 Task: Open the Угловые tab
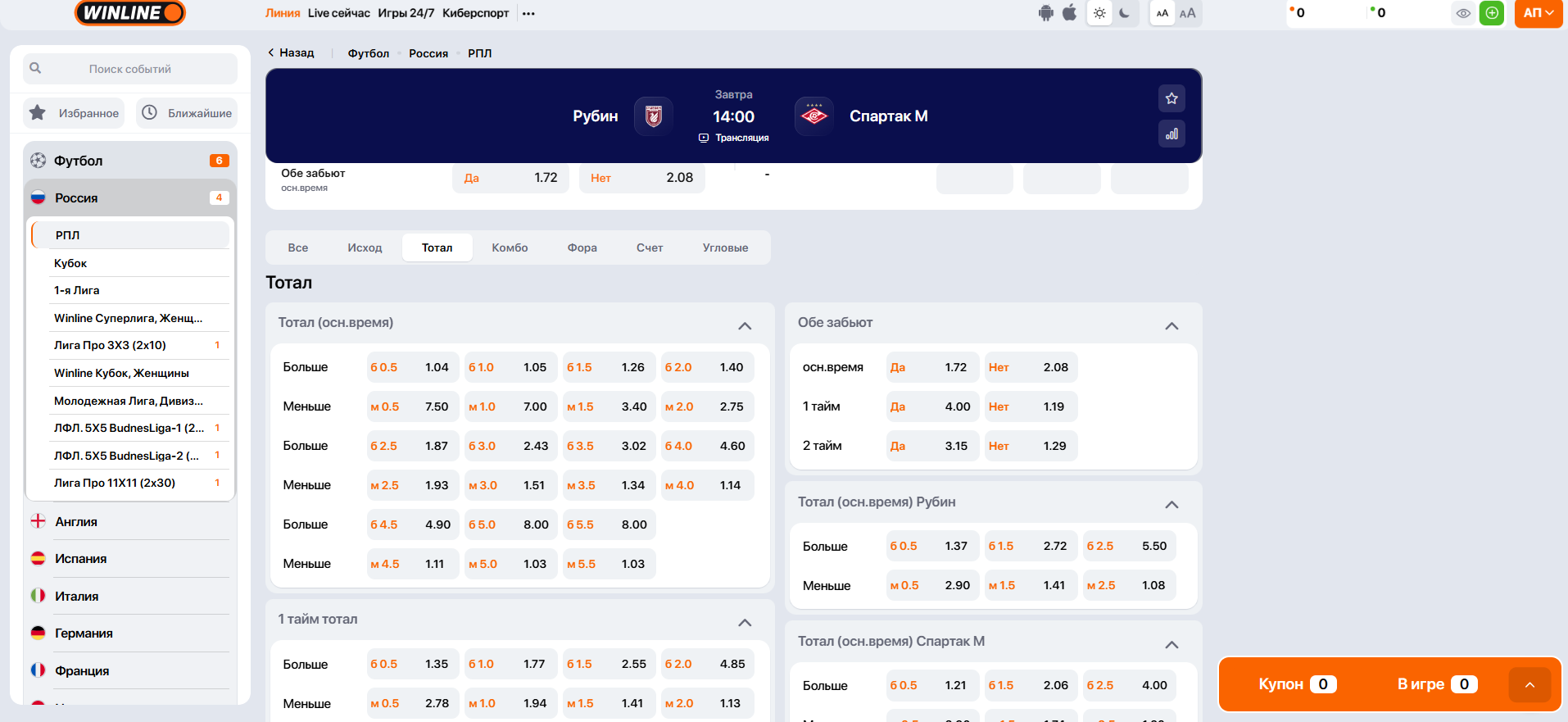pyautogui.click(x=725, y=247)
